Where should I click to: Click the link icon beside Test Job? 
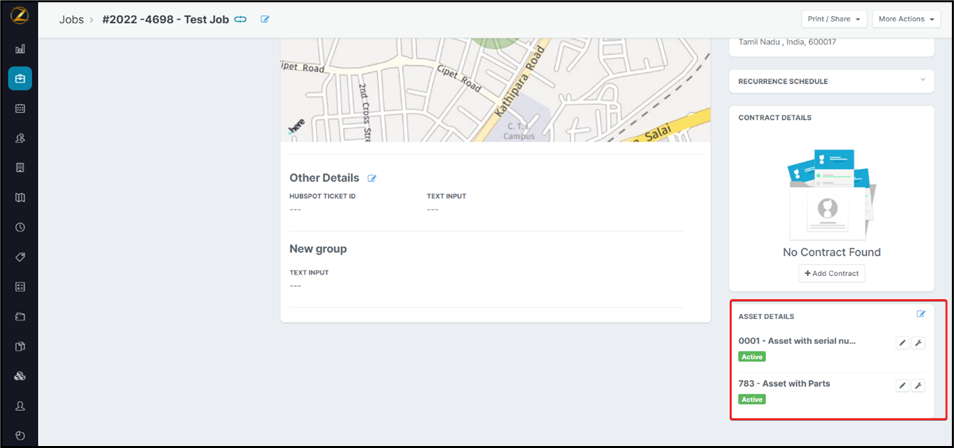pyautogui.click(x=241, y=19)
